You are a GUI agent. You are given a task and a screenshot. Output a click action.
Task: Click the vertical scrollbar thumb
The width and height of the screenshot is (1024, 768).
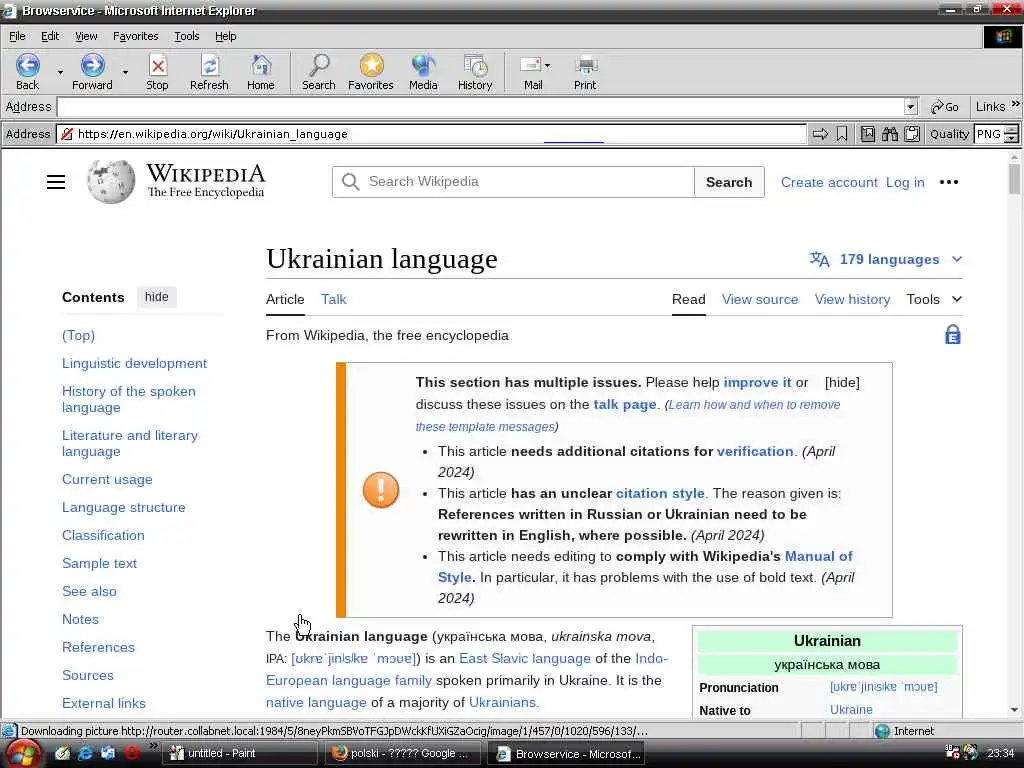point(1014,179)
